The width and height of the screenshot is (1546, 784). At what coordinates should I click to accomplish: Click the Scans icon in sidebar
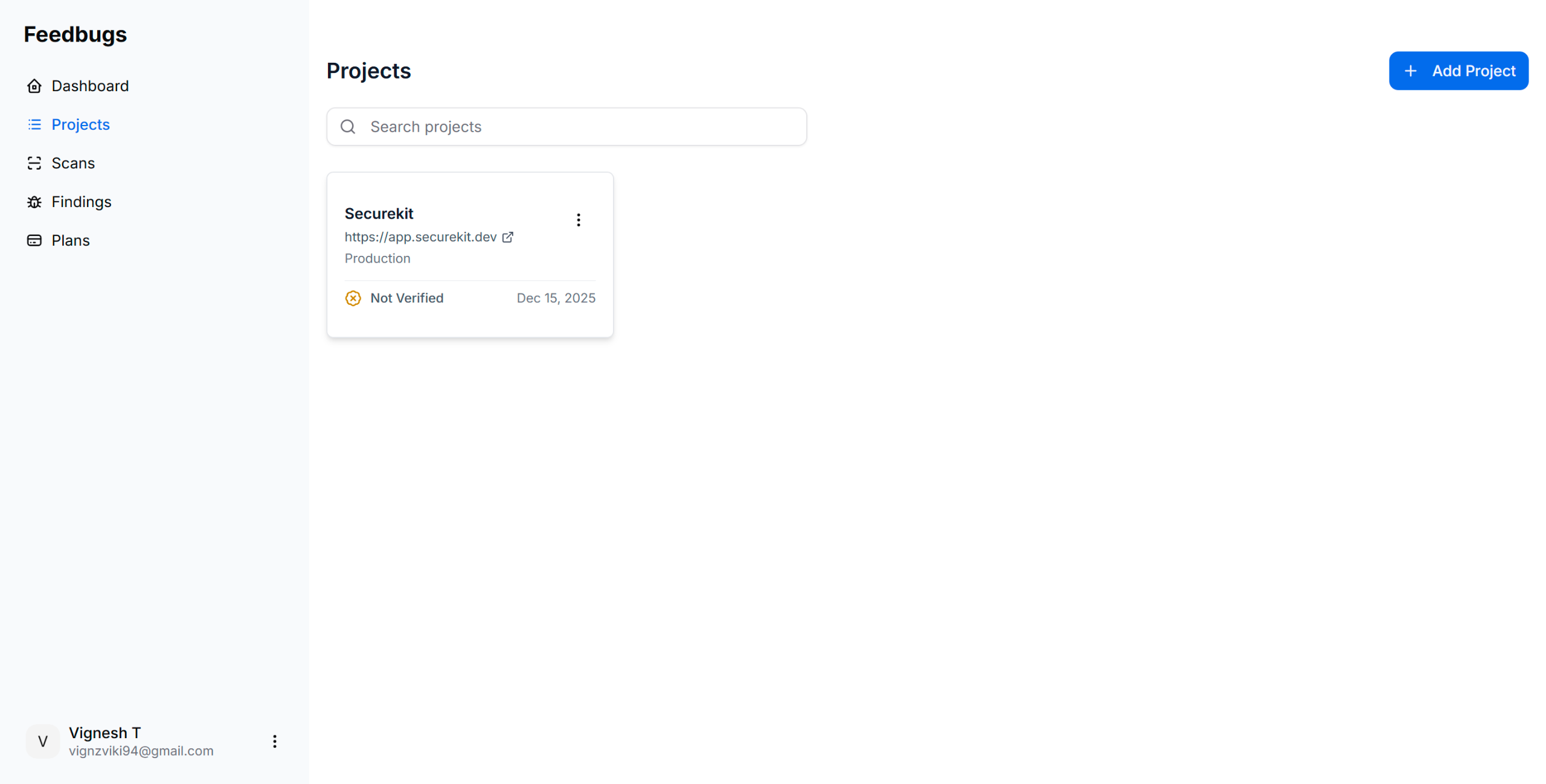click(x=34, y=164)
